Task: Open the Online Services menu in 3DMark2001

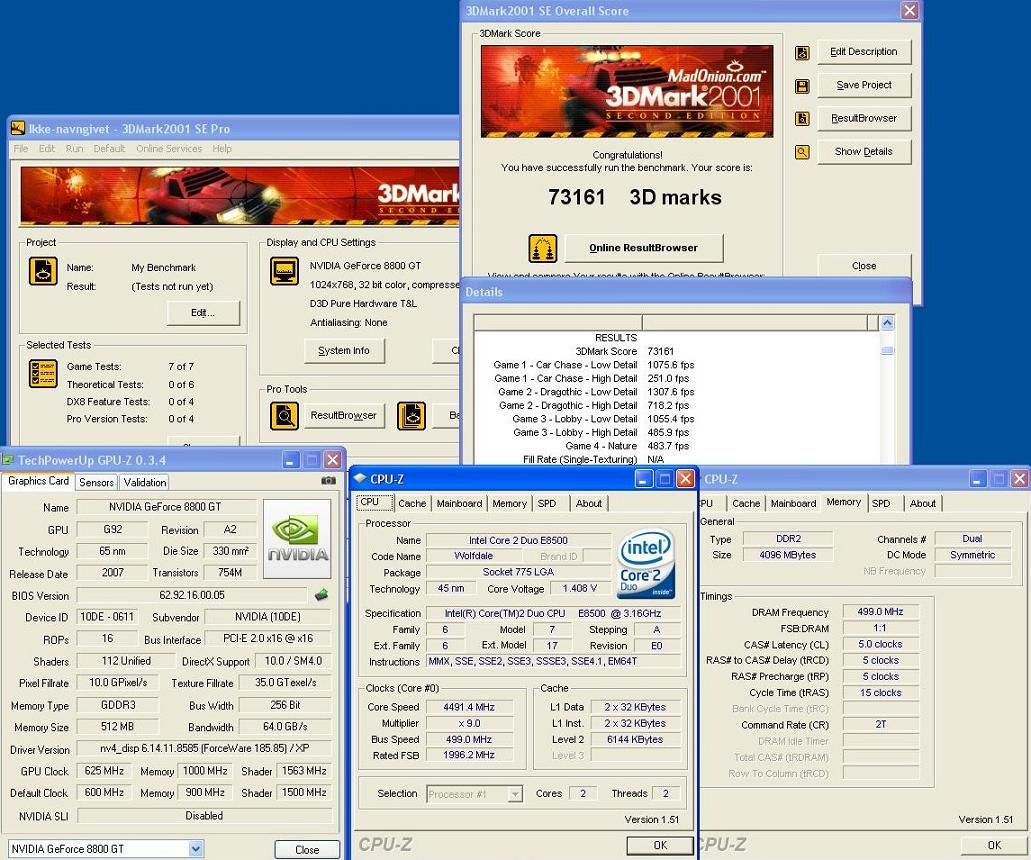Action: pos(169,149)
